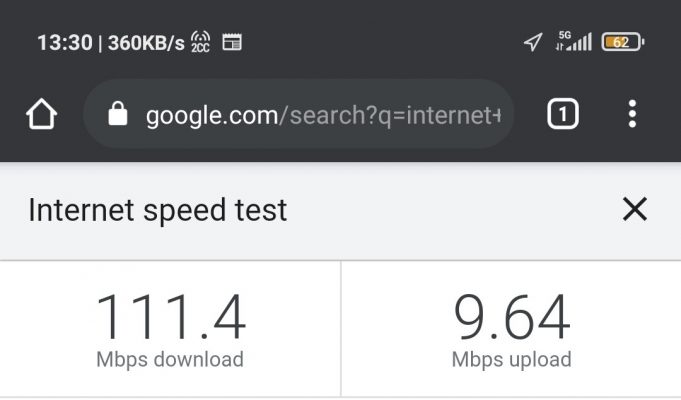This screenshot has width=681, height=400.
Task: Tap the location arrow status icon
Action: (533, 42)
